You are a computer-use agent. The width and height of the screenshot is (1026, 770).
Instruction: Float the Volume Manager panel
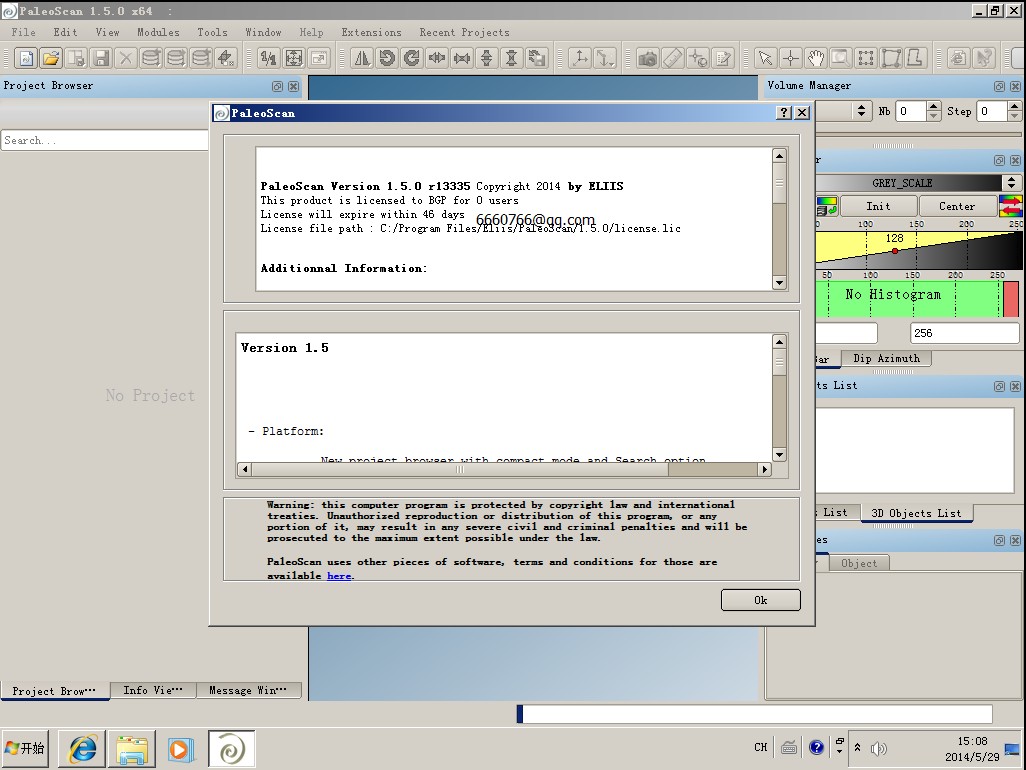pyautogui.click(x=999, y=86)
